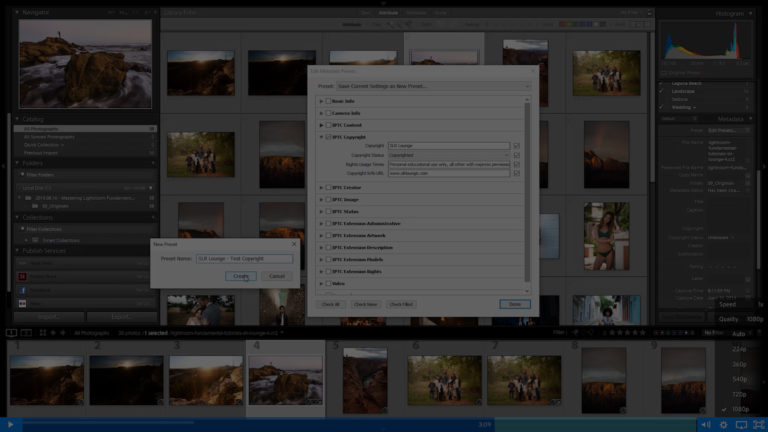Click the Check Filled button
The height and width of the screenshot is (432, 768).
coord(401,304)
